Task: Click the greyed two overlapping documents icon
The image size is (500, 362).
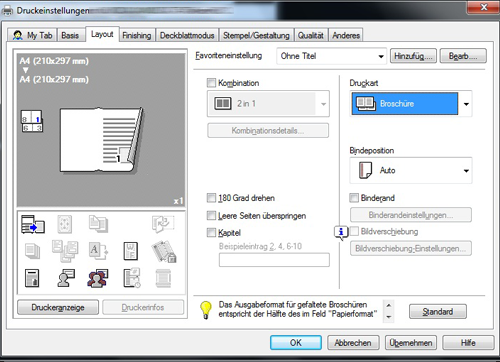Action: click(x=98, y=224)
